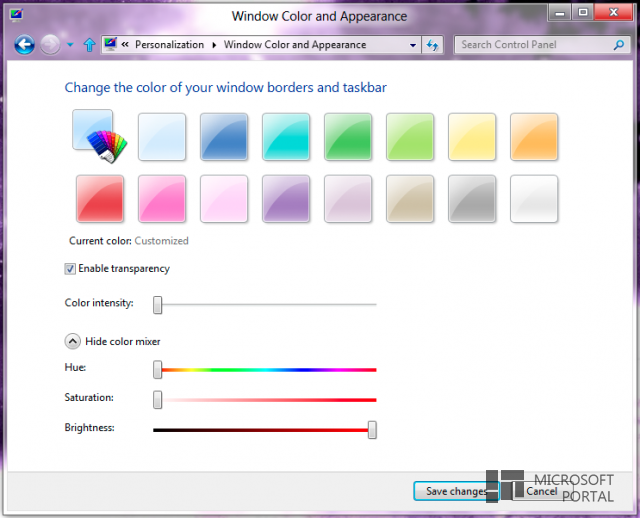
Task: Choose the gray color swatch
Action: 472,199
